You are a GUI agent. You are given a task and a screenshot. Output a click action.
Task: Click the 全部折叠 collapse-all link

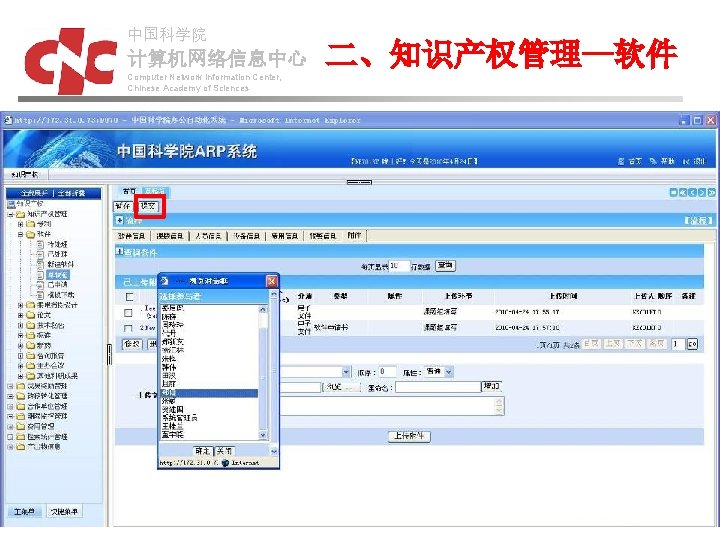coord(71,193)
